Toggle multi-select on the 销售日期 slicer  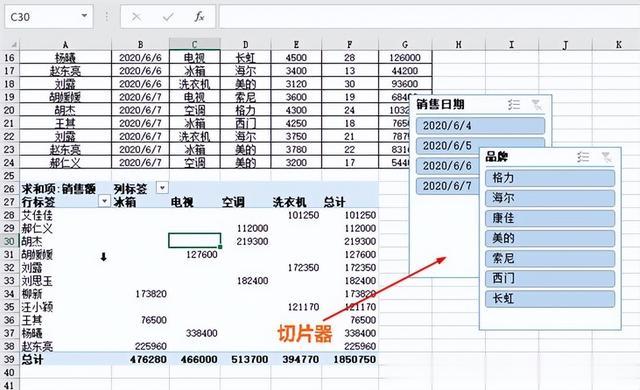(x=514, y=104)
